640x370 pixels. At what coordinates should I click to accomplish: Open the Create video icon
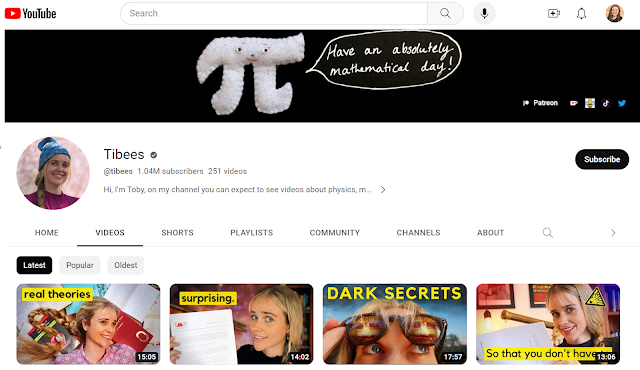click(553, 13)
